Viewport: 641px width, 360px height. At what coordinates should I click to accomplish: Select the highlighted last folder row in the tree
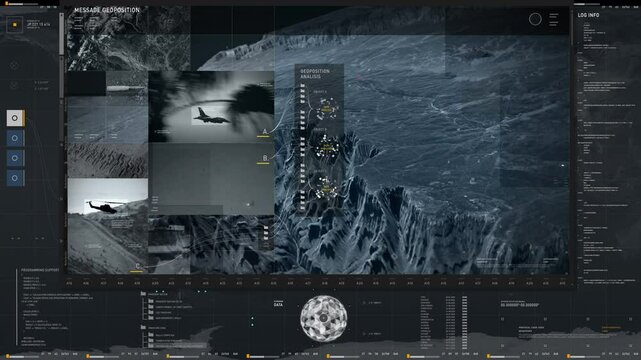coord(176,346)
